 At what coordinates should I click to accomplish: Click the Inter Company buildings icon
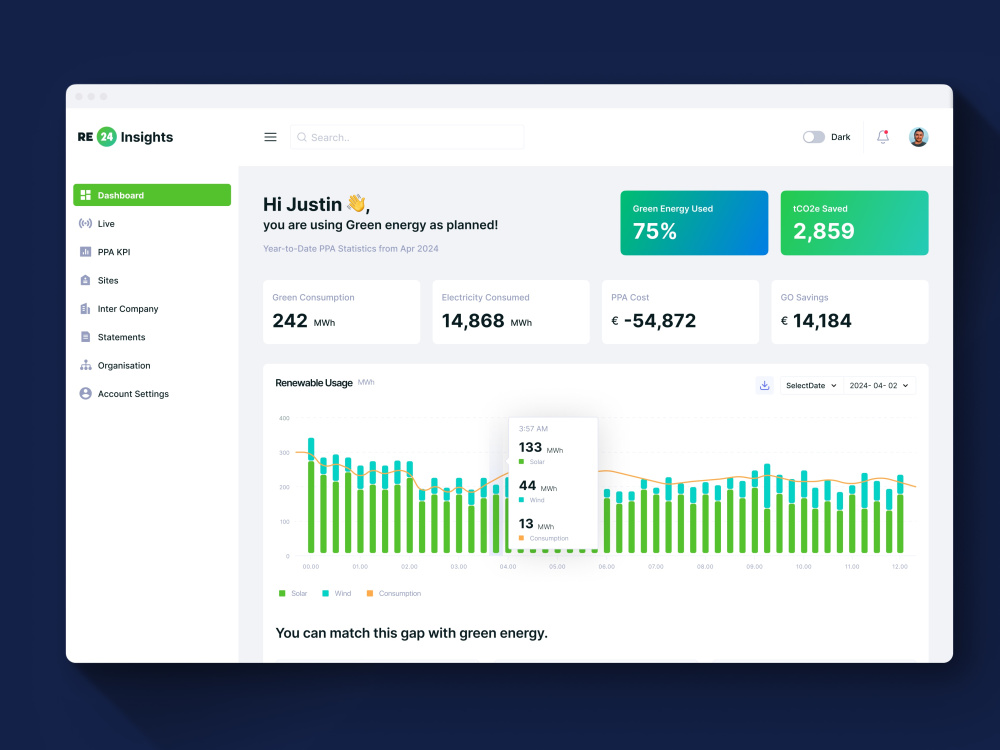[85, 309]
